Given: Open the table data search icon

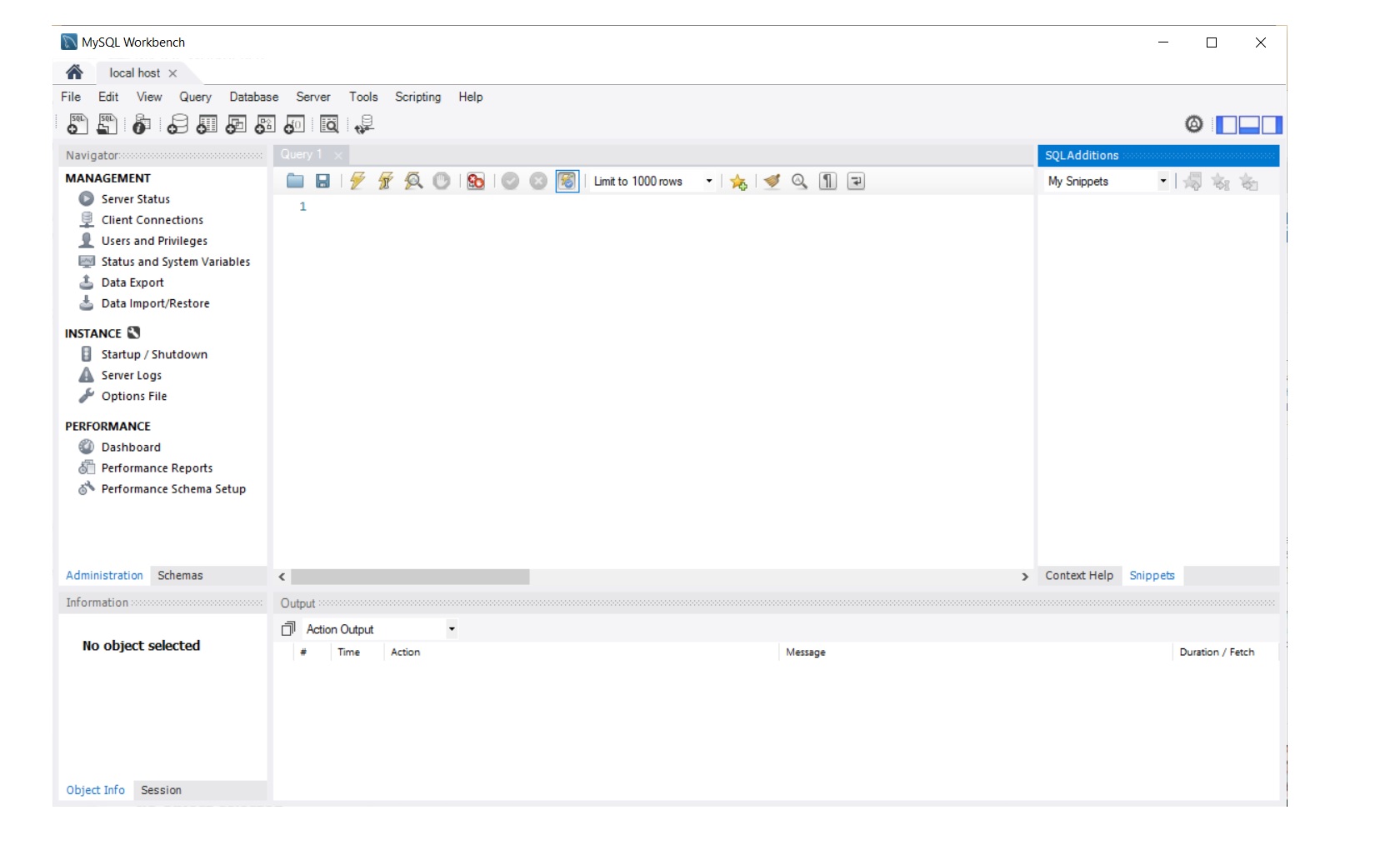Looking at the screenshot, I should point(329,124).
